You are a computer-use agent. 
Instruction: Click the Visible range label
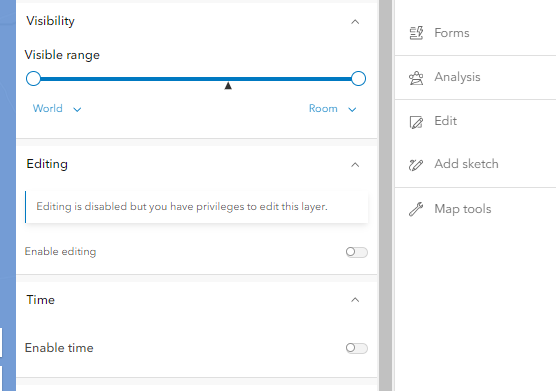(x=62, y=55)
